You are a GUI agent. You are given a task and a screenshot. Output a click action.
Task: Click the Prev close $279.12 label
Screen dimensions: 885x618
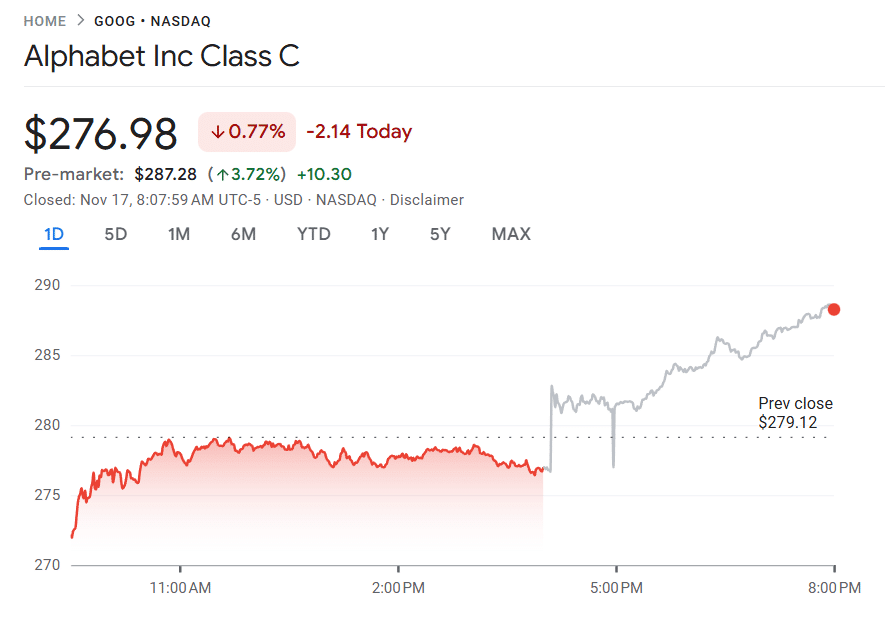tap(795, 412)
